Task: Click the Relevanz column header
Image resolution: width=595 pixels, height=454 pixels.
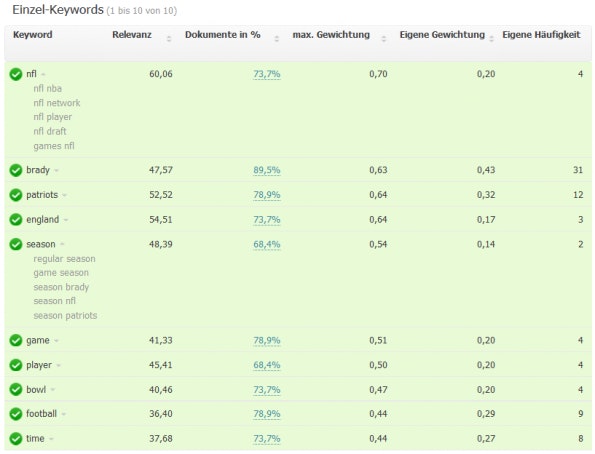Action: click(132, 35)
